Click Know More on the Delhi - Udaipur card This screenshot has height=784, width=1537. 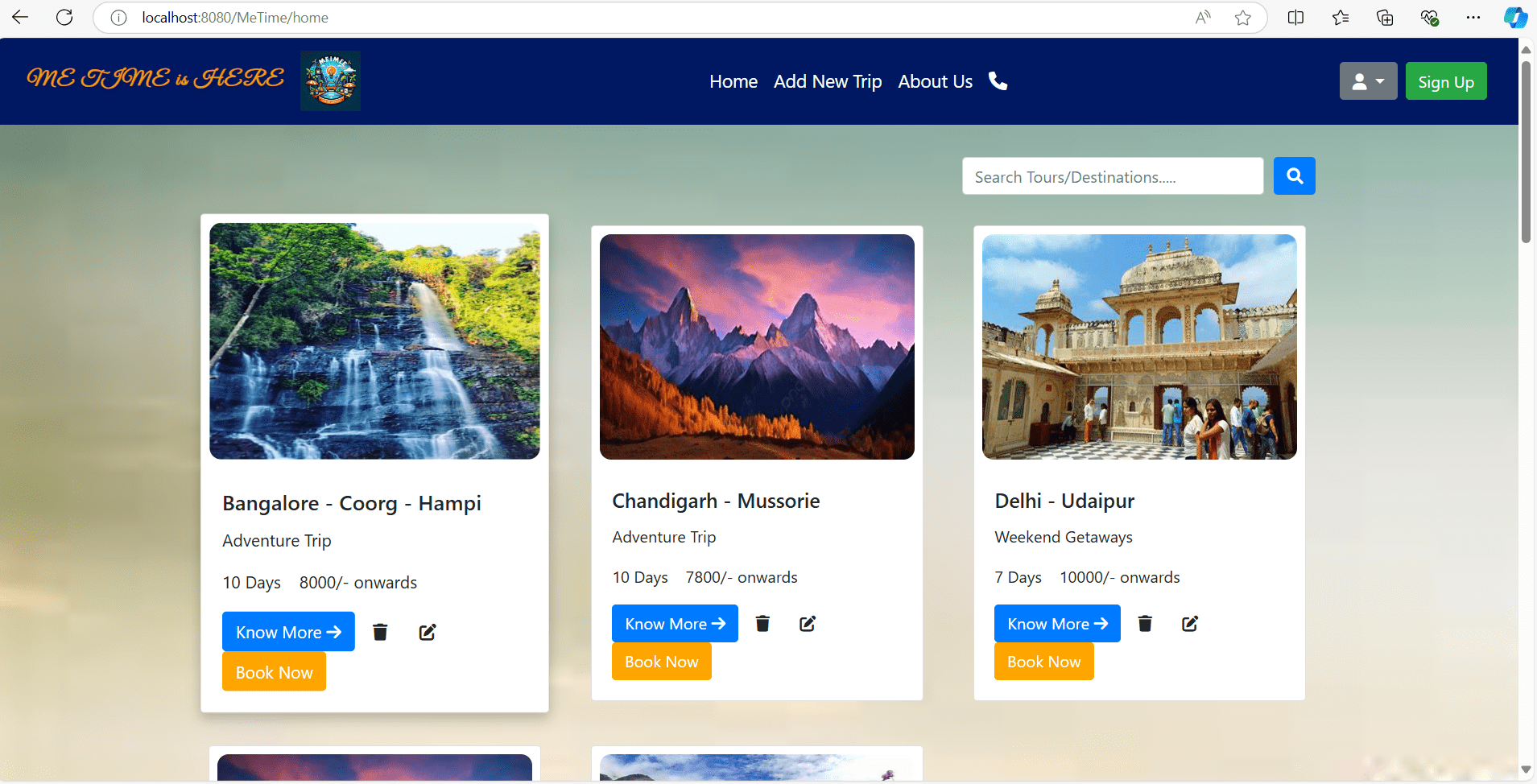(1056, 623)
